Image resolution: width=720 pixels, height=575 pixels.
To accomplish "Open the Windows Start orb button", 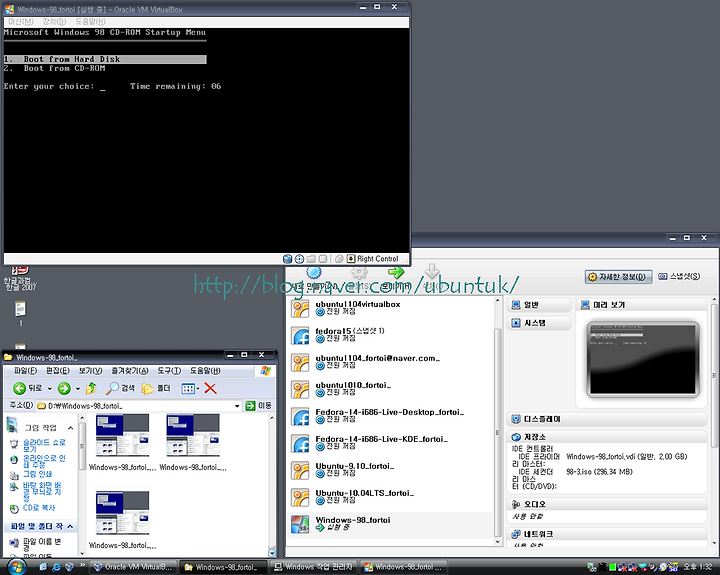I will coord(17,567).
